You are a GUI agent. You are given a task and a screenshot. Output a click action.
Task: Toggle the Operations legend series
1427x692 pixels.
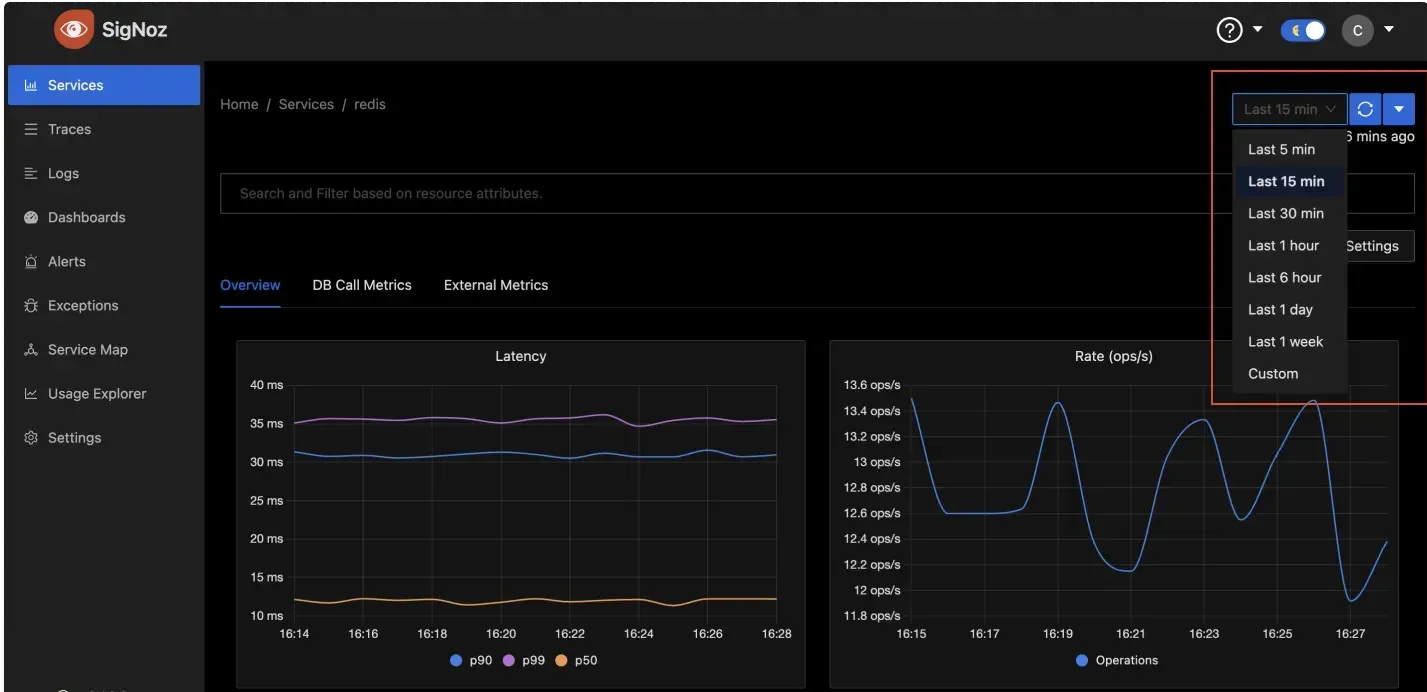(x=1117, y=660)
